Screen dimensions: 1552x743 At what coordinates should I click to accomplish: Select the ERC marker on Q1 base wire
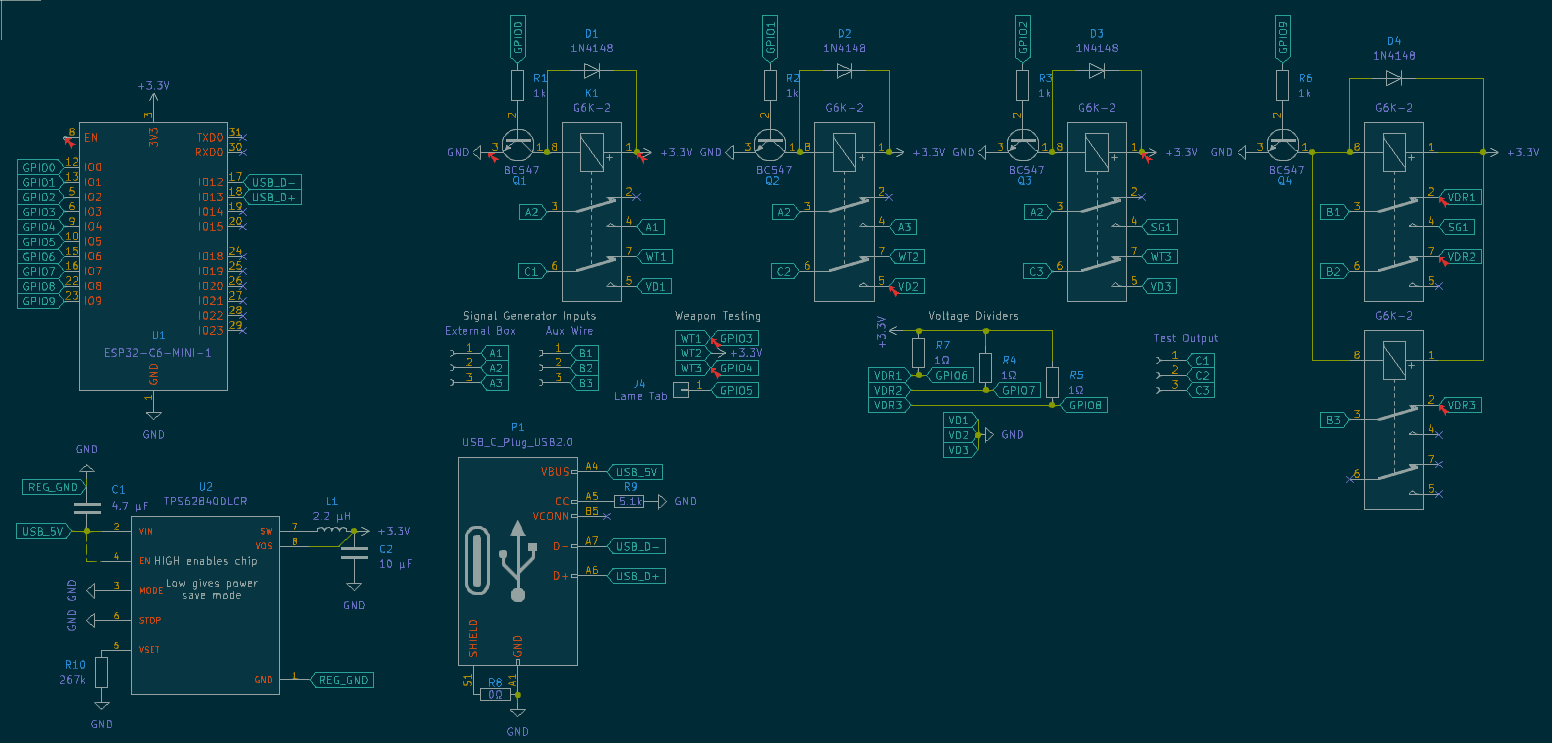click(x=492, y=155)
